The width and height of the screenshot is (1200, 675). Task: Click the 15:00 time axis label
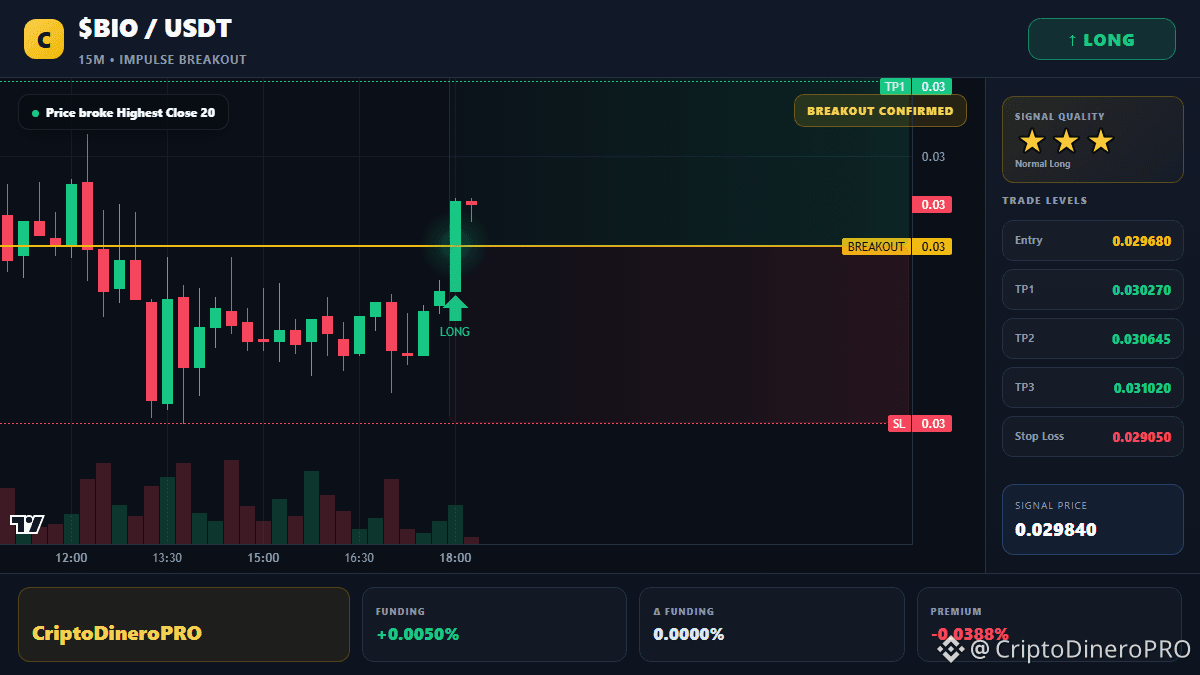263,558
